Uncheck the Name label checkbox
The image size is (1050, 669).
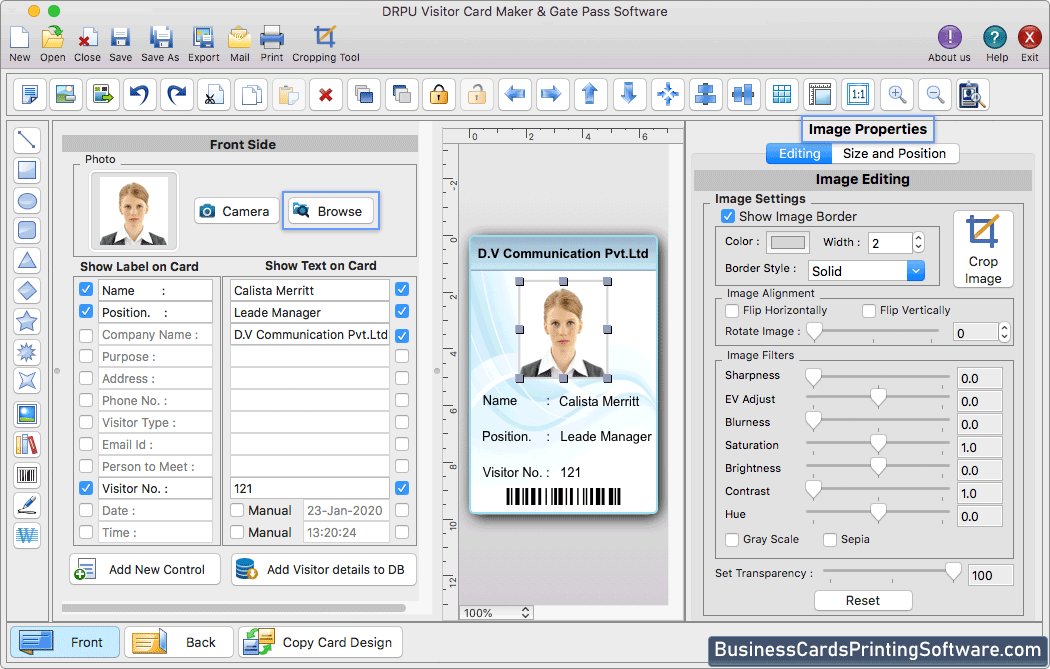click(x=86, y=289)
